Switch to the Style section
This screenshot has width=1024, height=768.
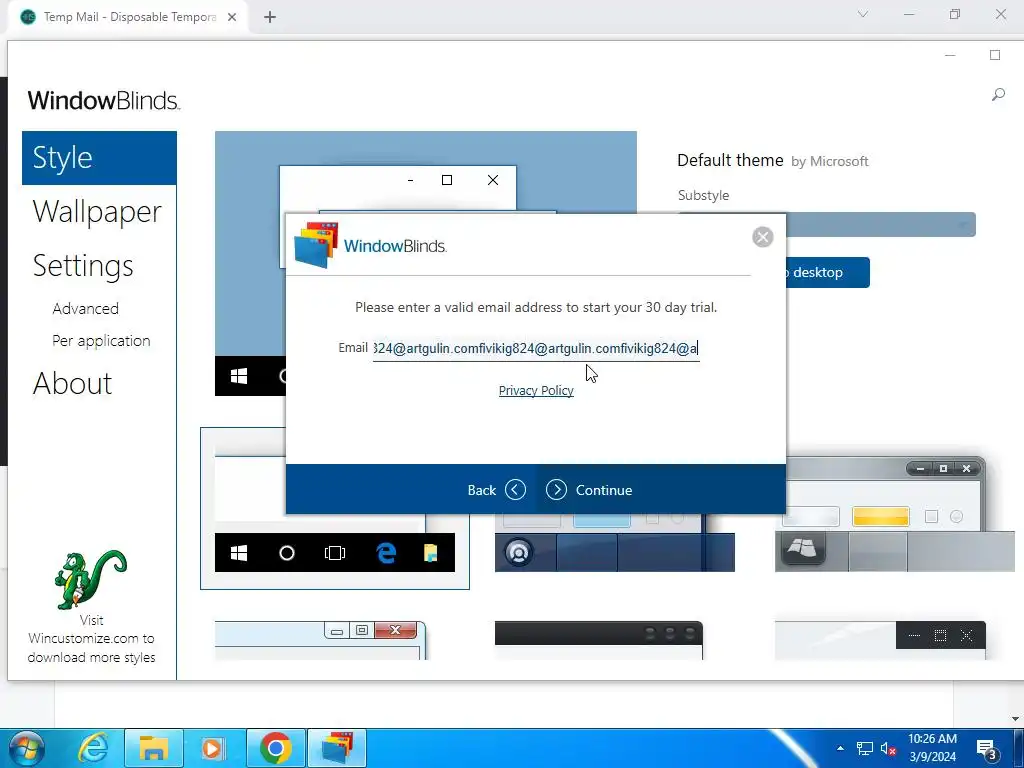(99, 158)
